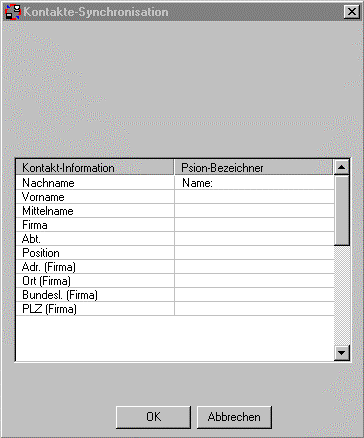Click the vertical scrollbar thumb
The height and width of the screenshot is (438, 364).
point(341,210)
